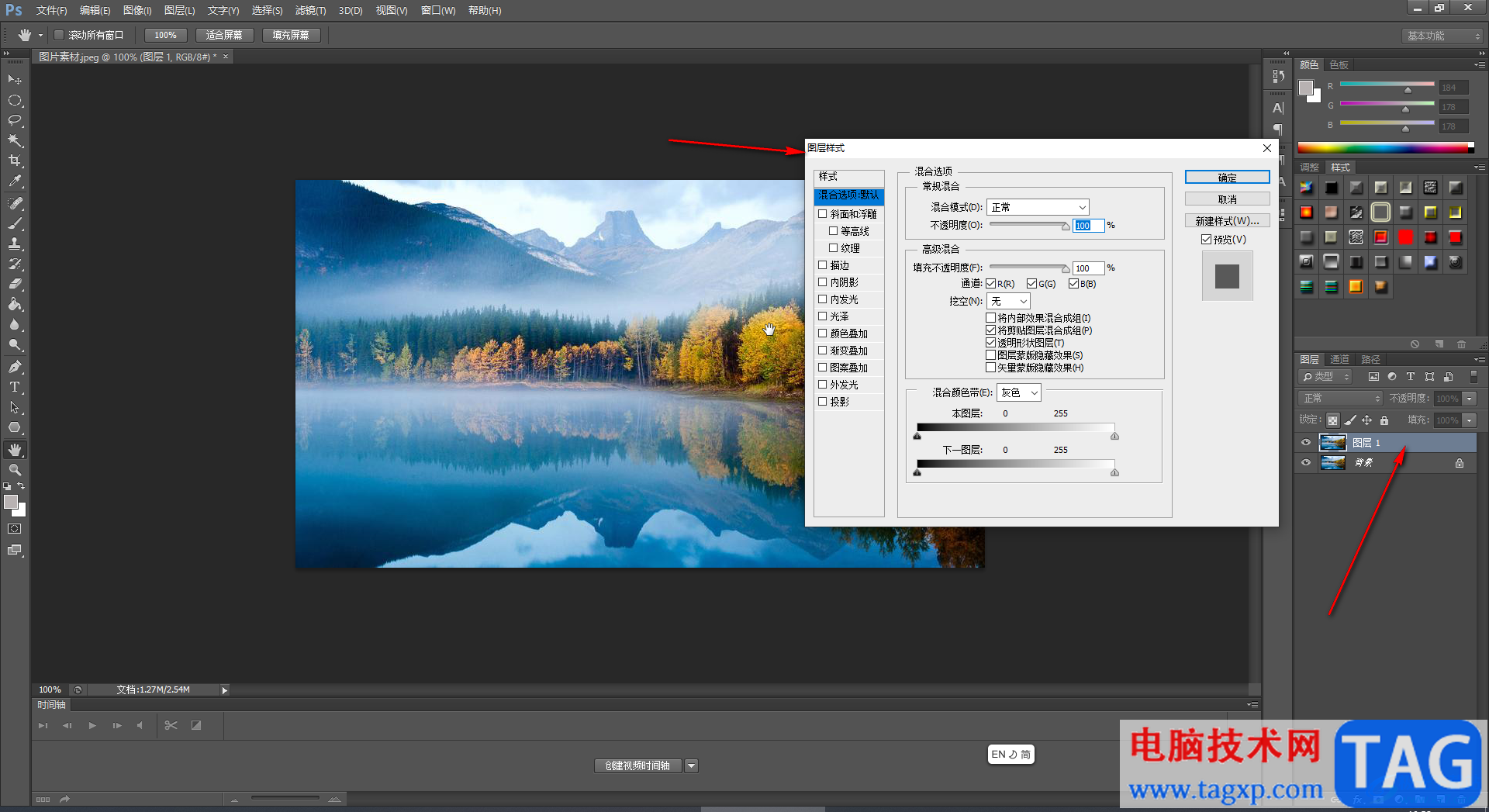Open Layers panel opacity dropdown arrow
The height and width of the screenshot is (812, 1489).
point(1470,399)
